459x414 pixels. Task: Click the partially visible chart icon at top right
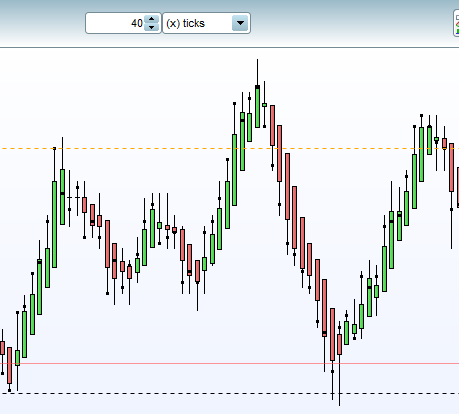[456, 23]
